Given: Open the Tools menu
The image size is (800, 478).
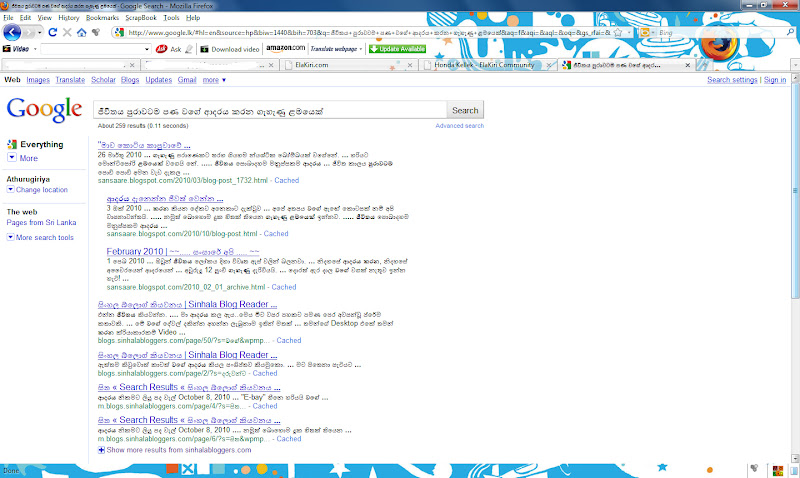Looking at the screenshot, I should [x=171, y=17].
